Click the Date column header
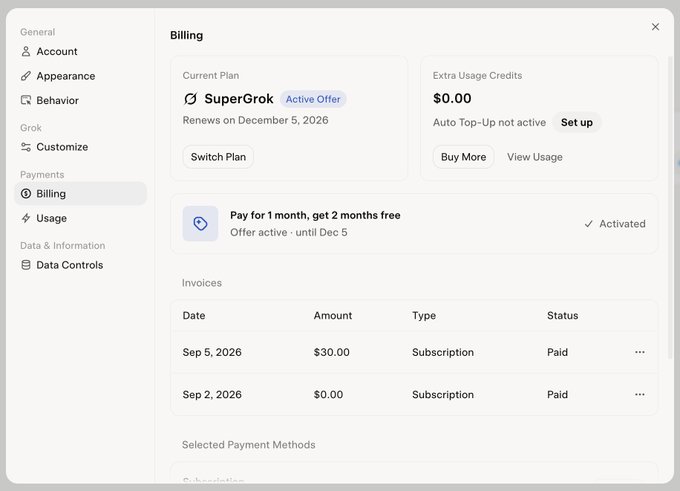680x491 pixels. point(194,316)
